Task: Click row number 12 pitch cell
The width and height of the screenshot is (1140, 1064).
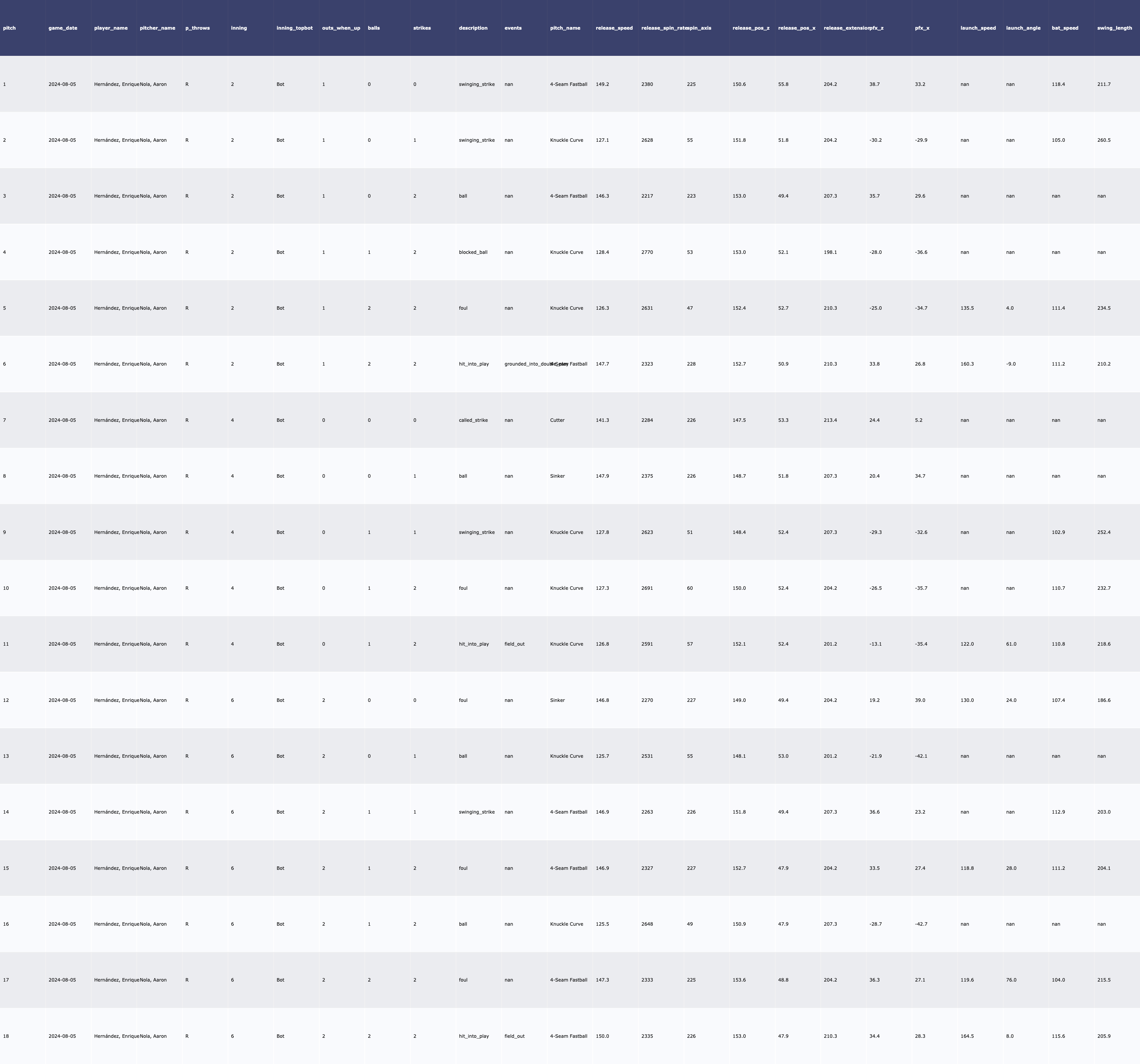Action: tap(6, 700)
